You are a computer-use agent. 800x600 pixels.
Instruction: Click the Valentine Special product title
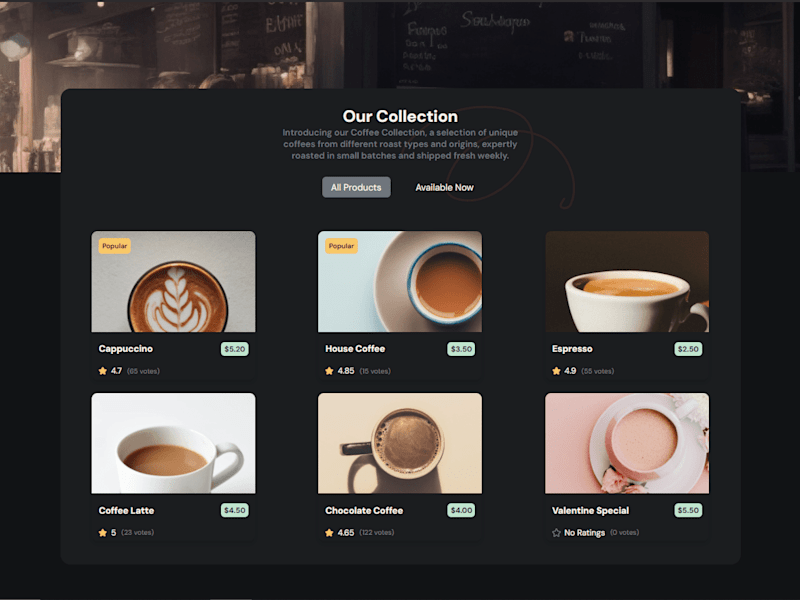tap(590, 511)
